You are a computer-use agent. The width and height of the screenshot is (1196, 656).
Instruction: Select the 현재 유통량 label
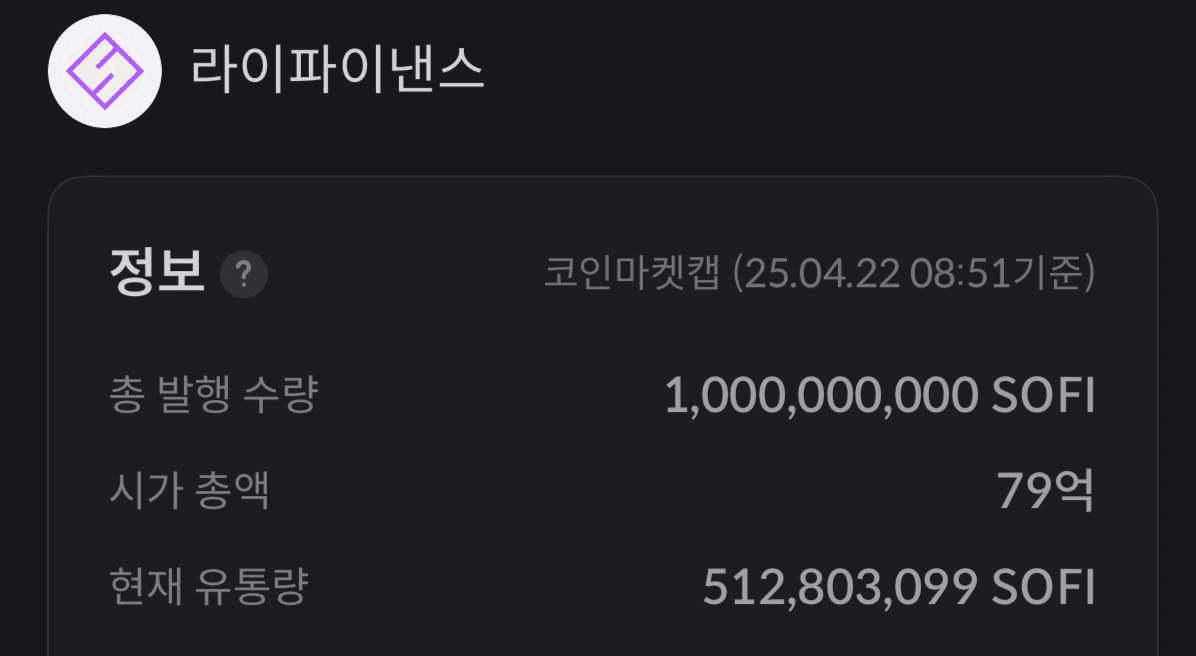click(208, 587)
